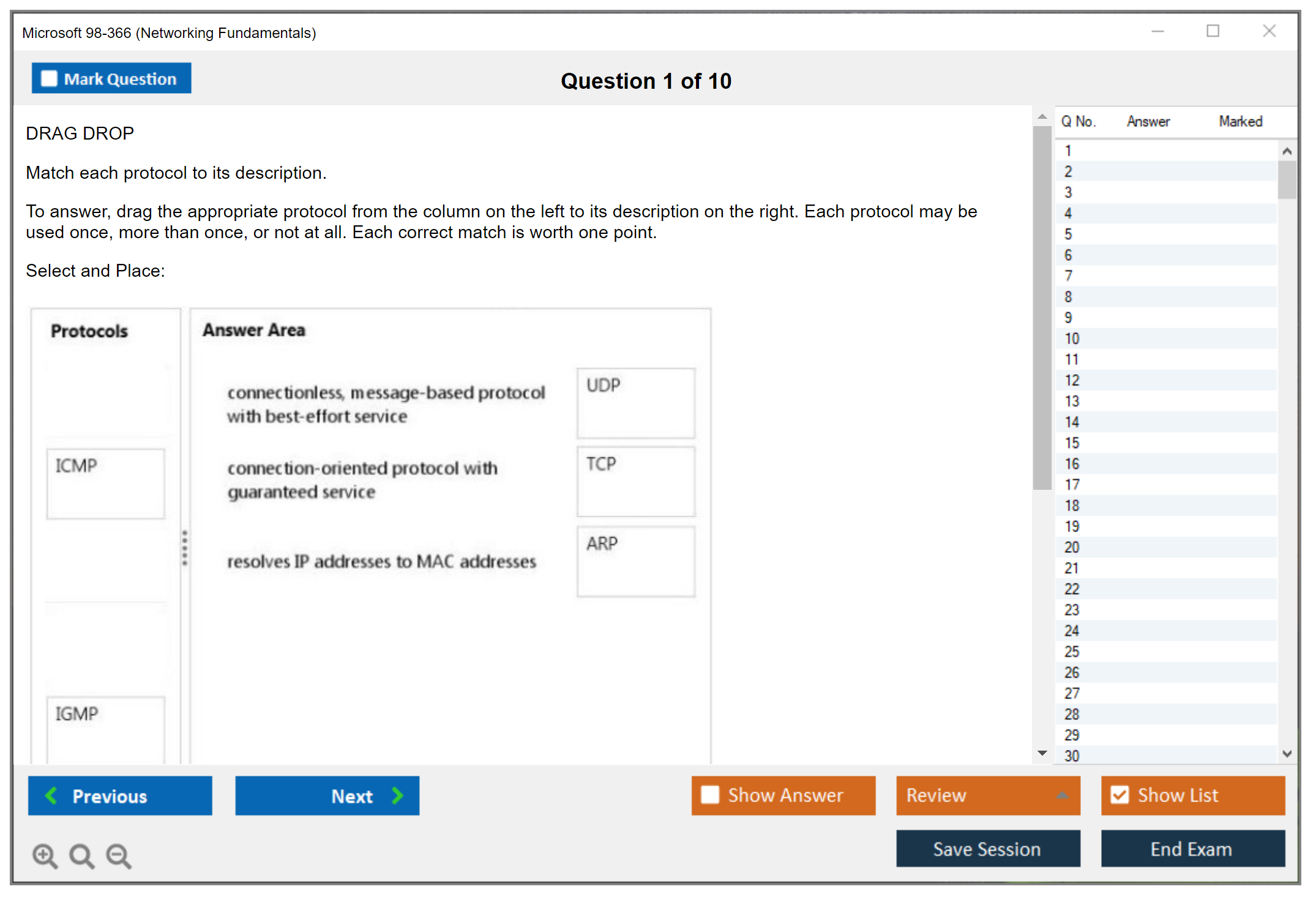Click the zoom out magnifier icon
Image resolution: width=1316 pixels, height=900 pixels.
pos(119,855)
